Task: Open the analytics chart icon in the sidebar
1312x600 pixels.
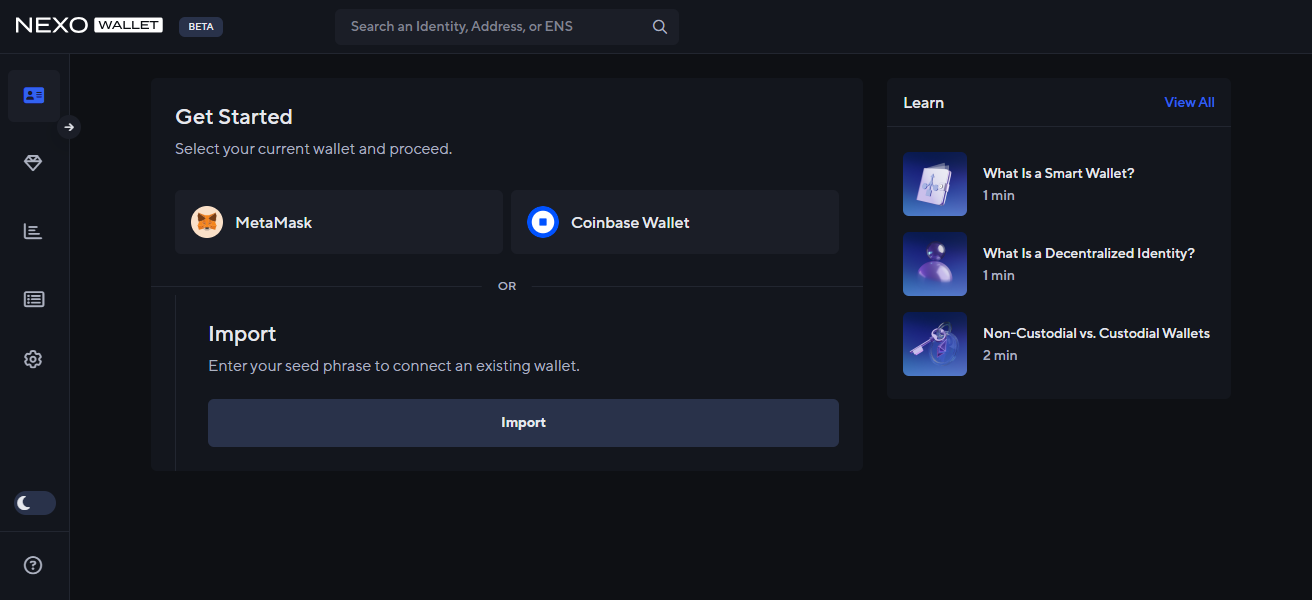Action: pos(33,231)
